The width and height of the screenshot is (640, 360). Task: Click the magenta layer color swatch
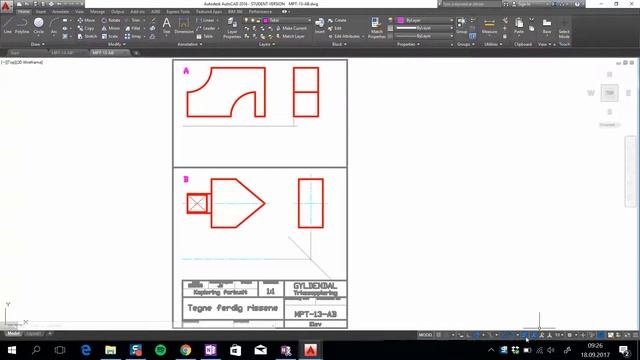pyautogui.click(x=266, y=20)
